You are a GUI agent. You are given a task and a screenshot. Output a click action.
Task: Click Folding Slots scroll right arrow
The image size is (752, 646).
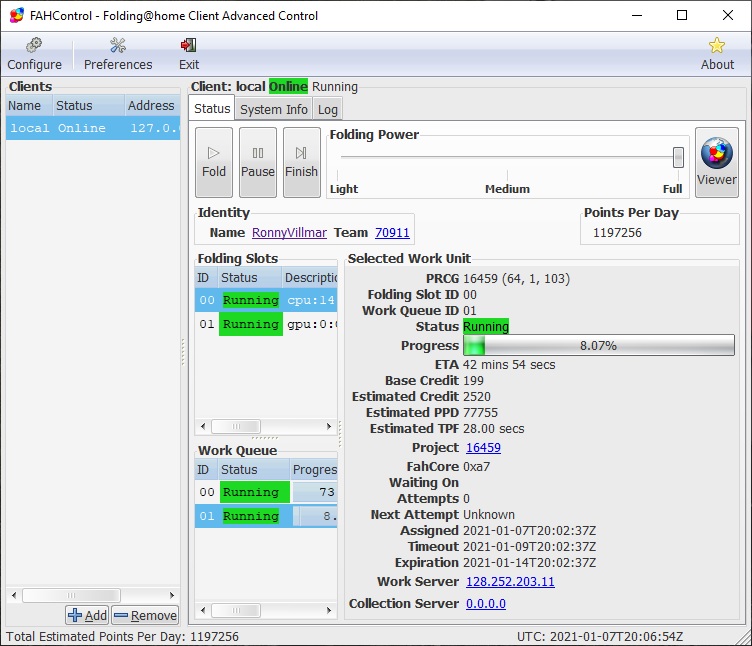pyautogui.click(x=329, y=426)
